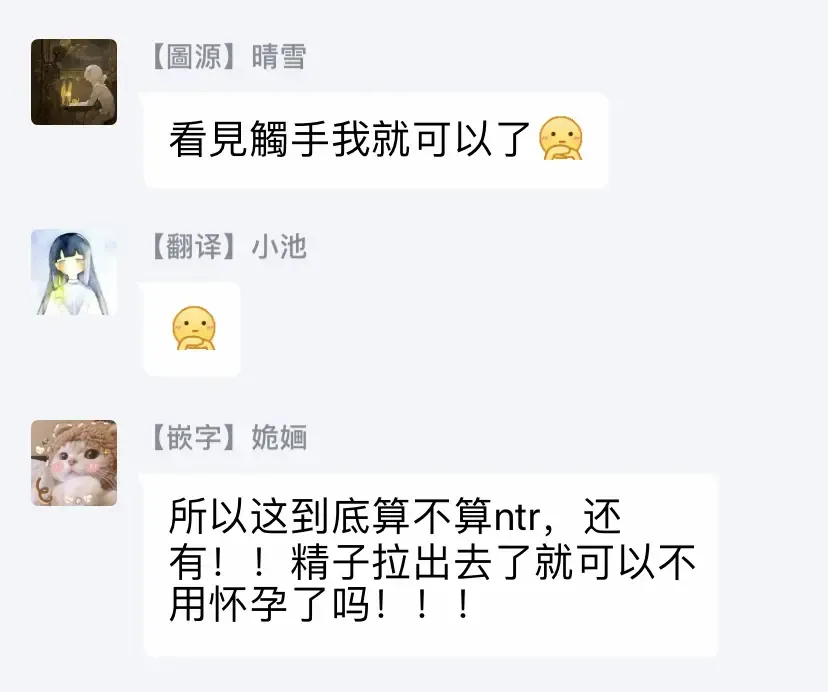This screenshot has height=692, width=828.
Task: Click the 还 character ending the first line
Action: point(602,516)
